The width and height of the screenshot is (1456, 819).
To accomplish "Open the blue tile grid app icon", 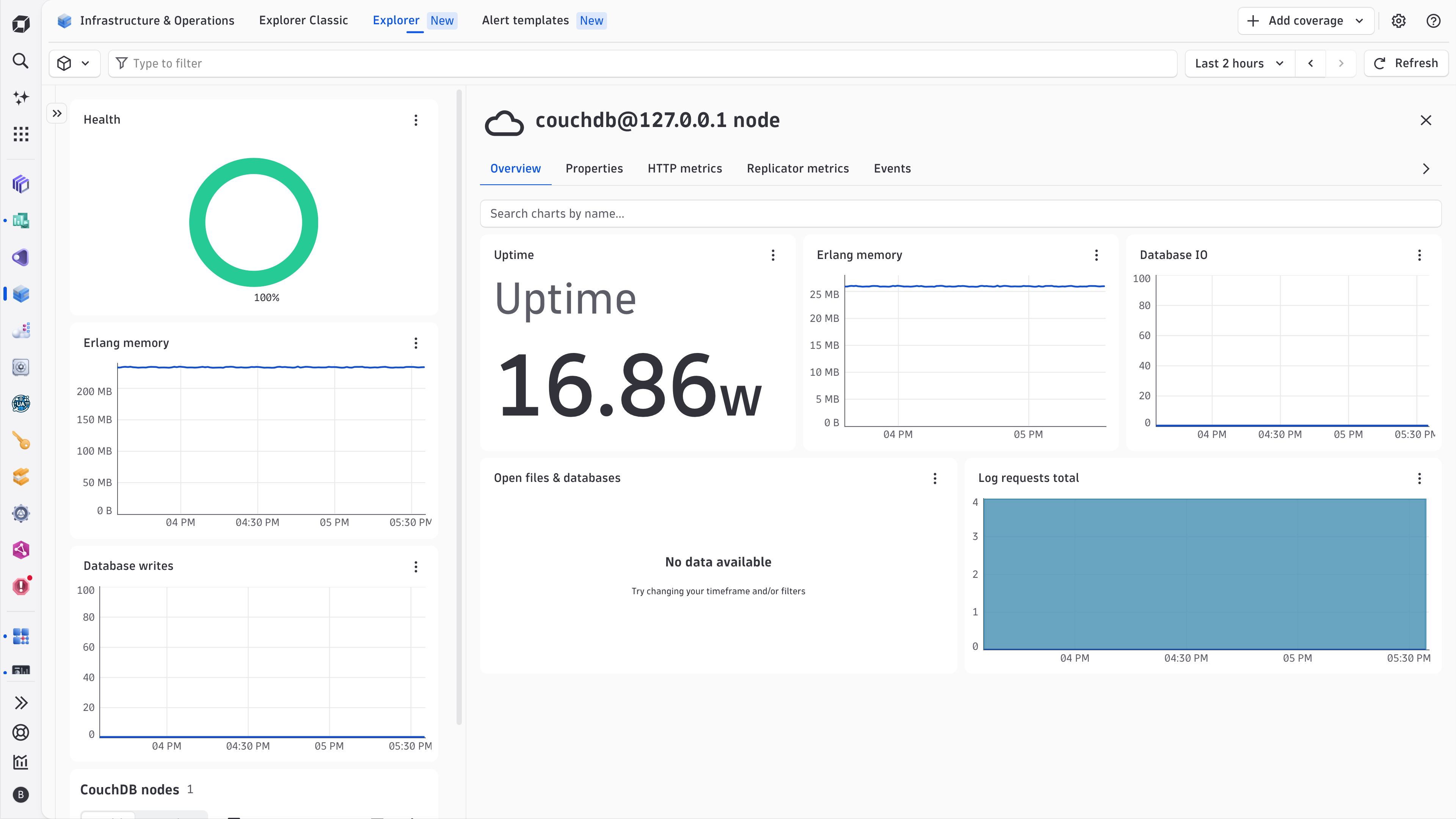I will pyautogui.click(x=21, y=637).
